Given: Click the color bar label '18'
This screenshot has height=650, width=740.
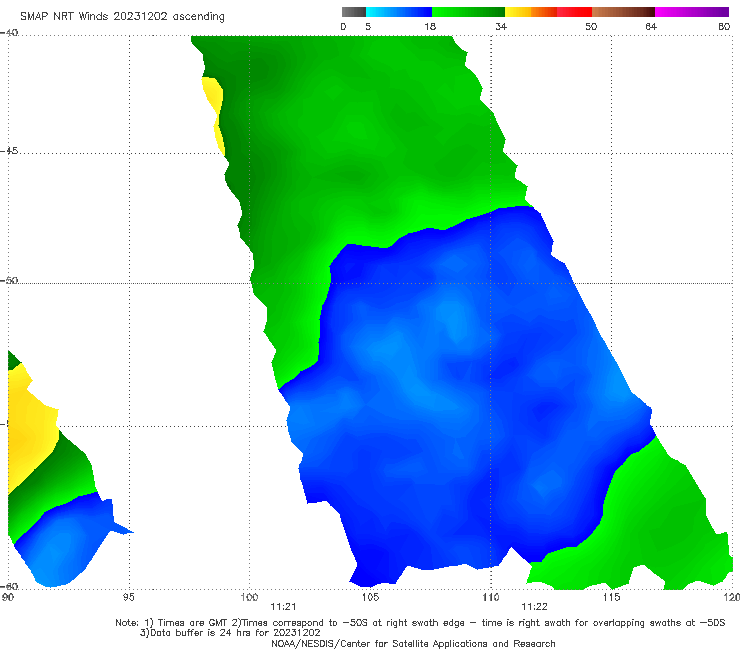Looking at the screenshot, I should point(430,27).
